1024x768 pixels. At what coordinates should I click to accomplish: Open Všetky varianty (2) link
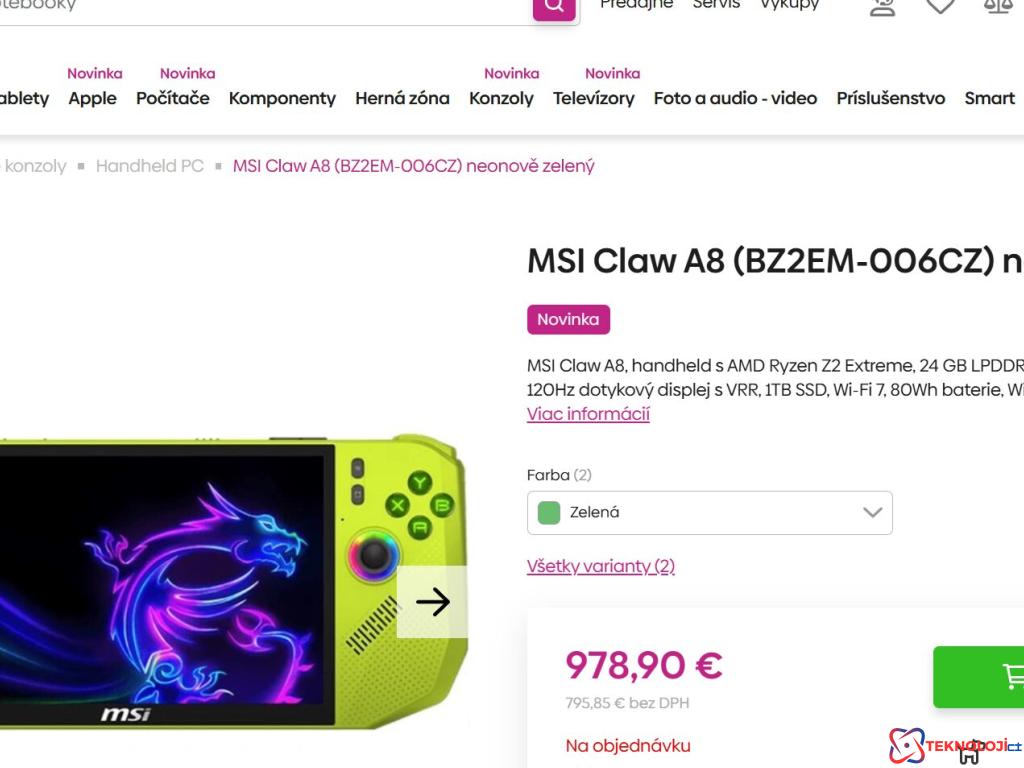click(x=600, y=566)
